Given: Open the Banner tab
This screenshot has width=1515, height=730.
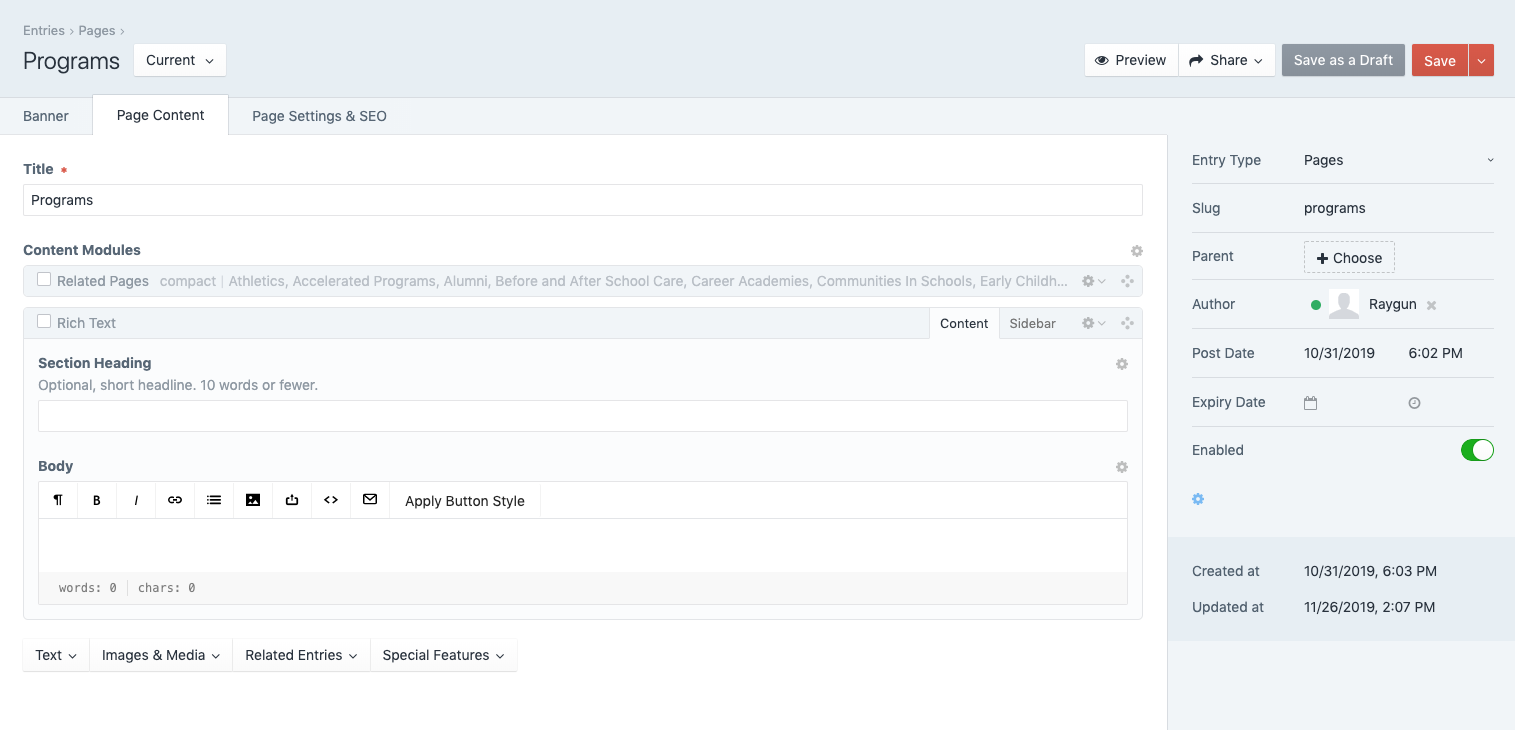Looking at the screenshot, I should (45, 116).
